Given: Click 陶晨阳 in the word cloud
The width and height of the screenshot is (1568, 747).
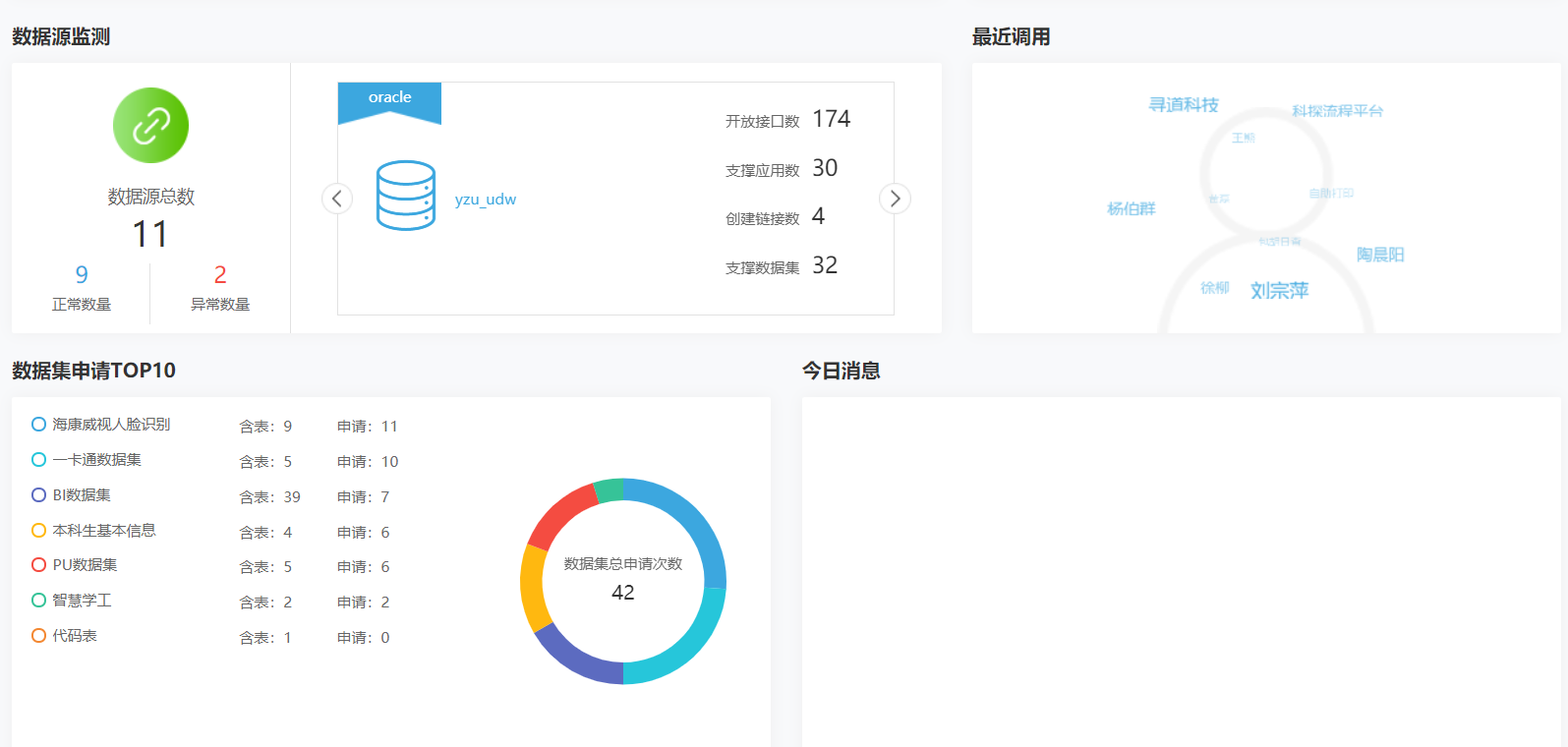Looking at the screenshot, I should click(1380, 255).
